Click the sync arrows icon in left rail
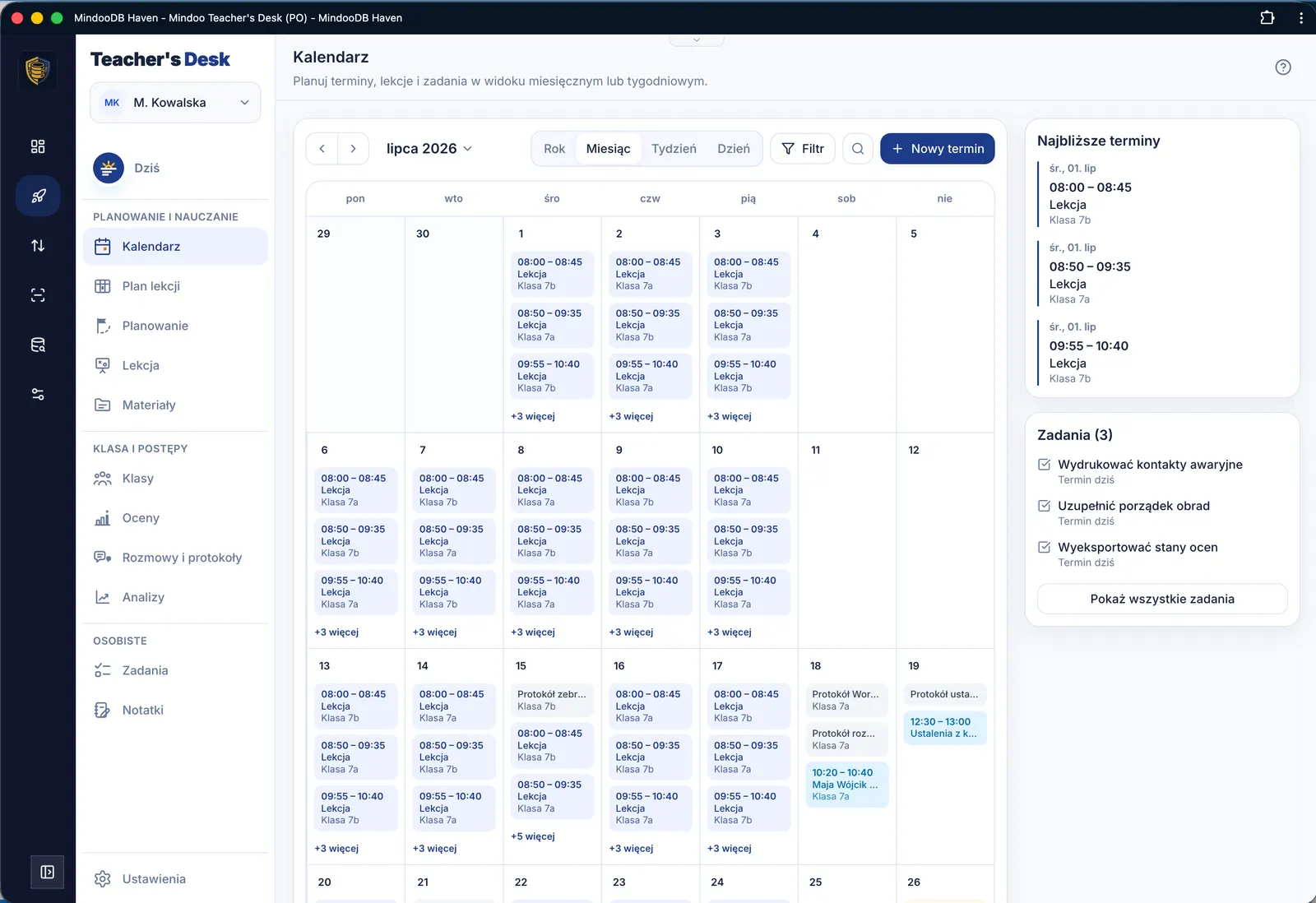1316x903 pixels. [38, 245]
